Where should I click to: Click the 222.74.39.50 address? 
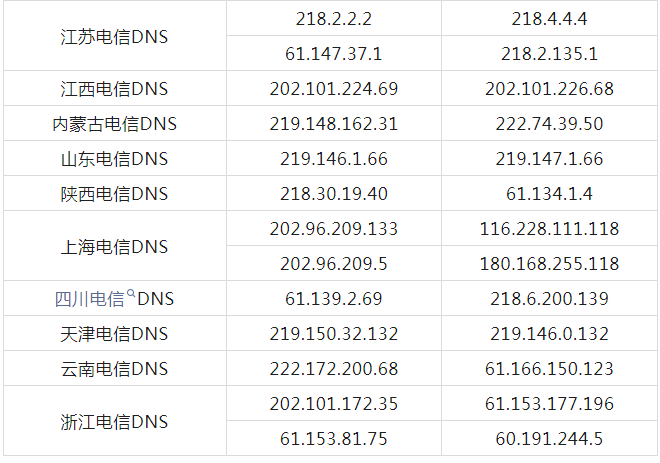549,124
